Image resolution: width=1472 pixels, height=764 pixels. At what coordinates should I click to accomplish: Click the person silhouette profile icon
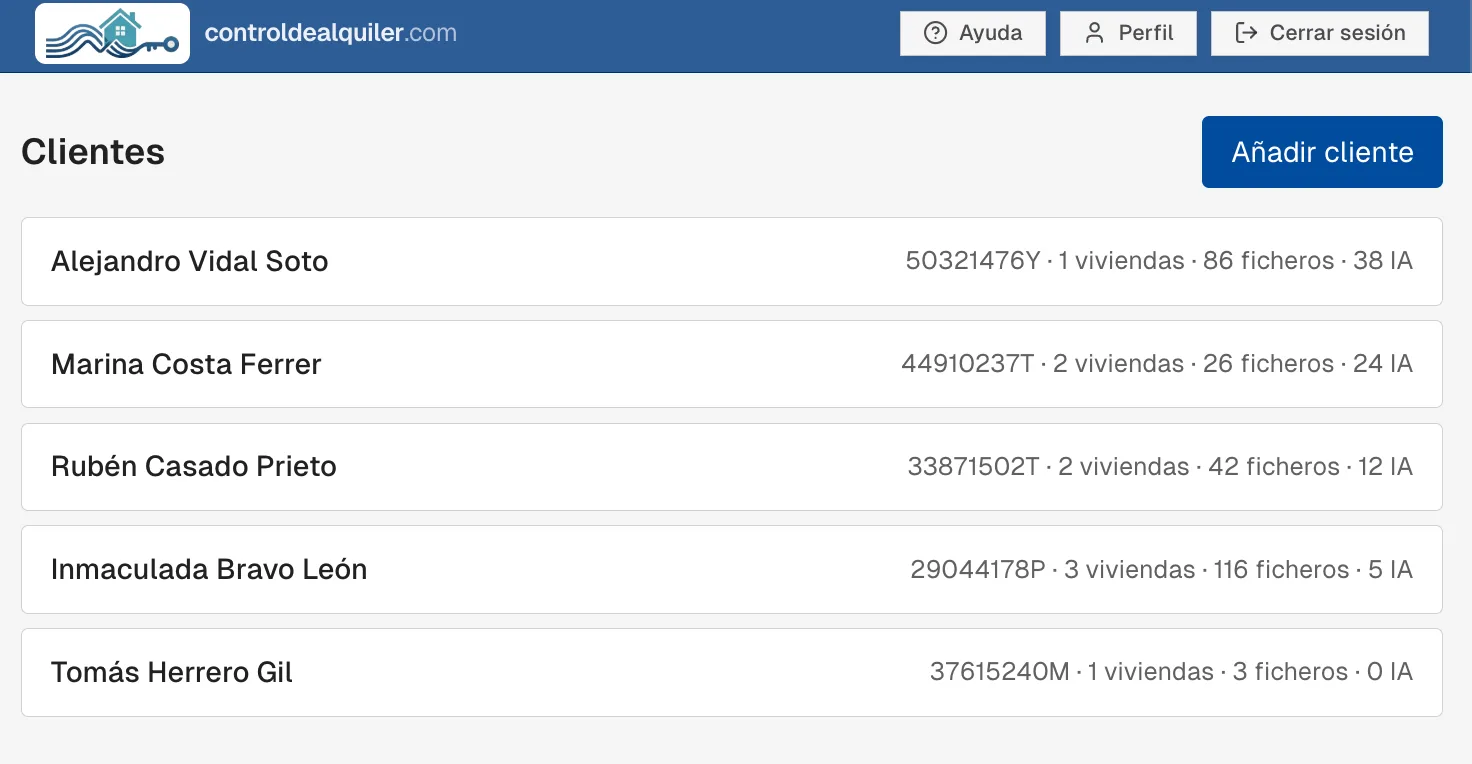tap(1095, 33)
